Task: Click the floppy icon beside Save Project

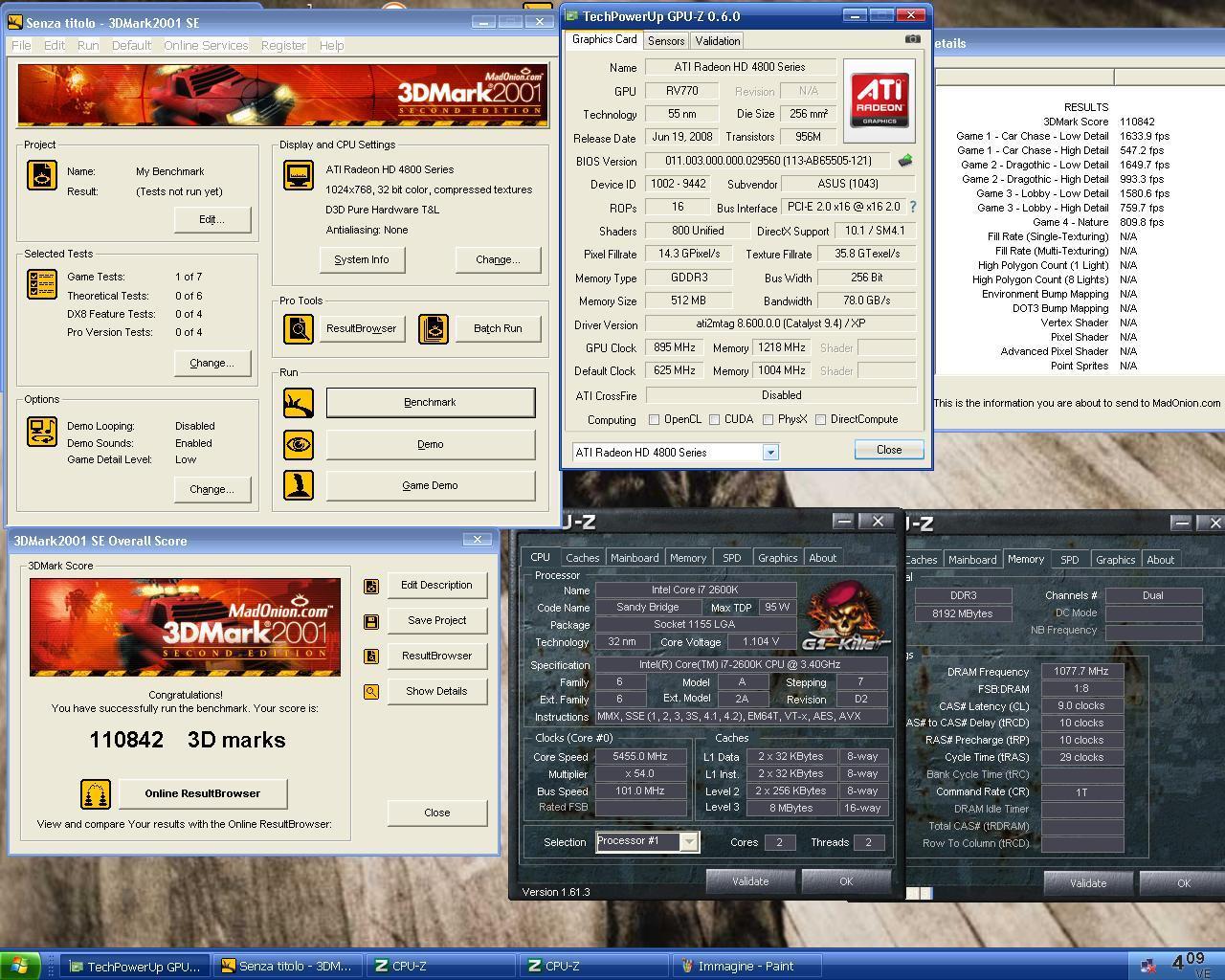Action: (x=371, y=621)
